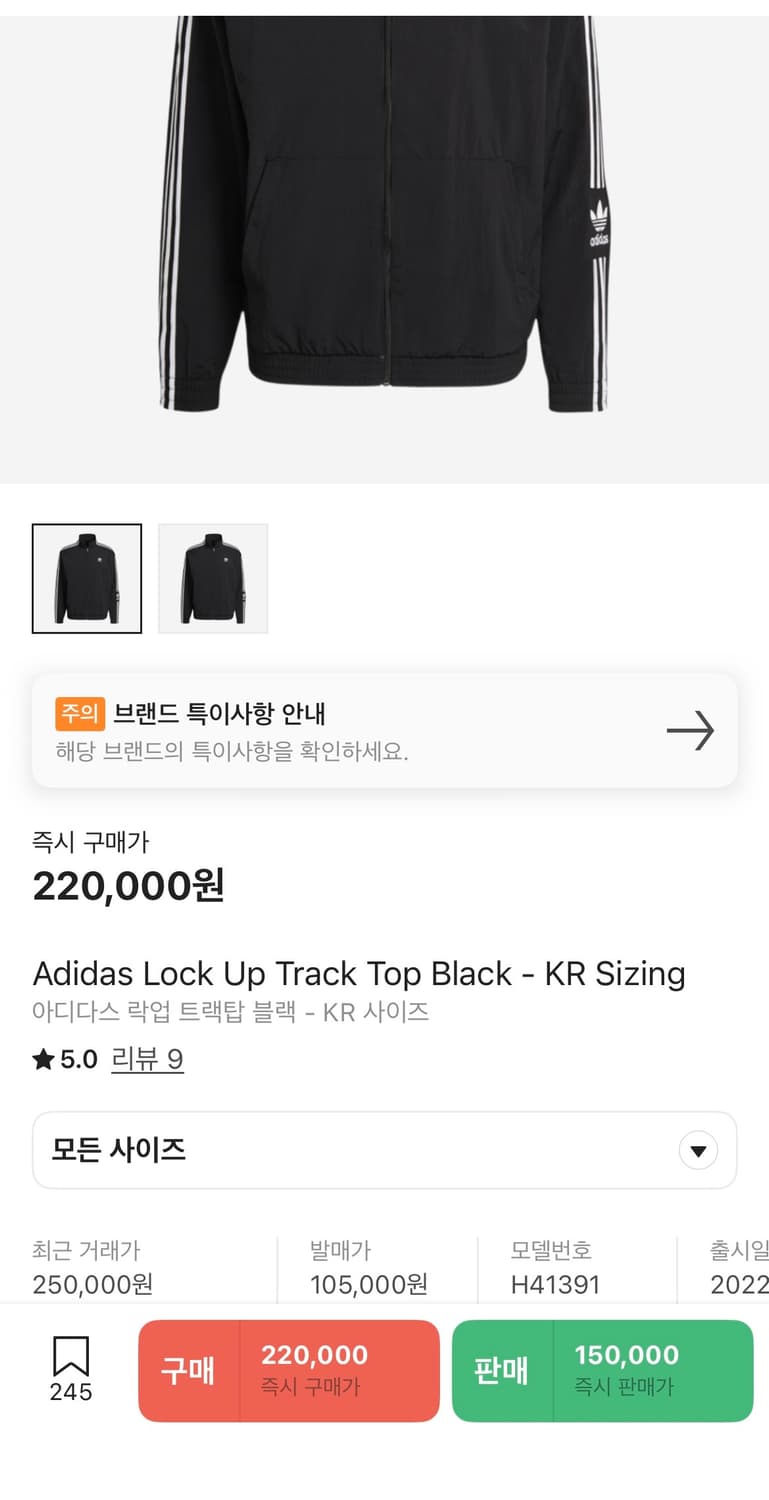Screen dimensions: 769x1500
Task: Open the 브랜드 특이사항 안내 notice banner
Action: click(x=384, y=731)
